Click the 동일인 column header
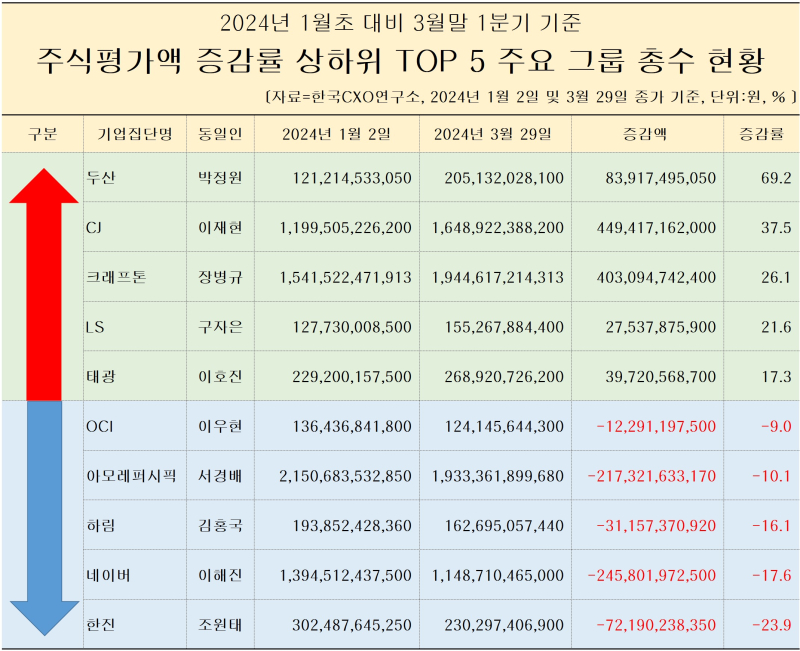 (x=220, y=134)
